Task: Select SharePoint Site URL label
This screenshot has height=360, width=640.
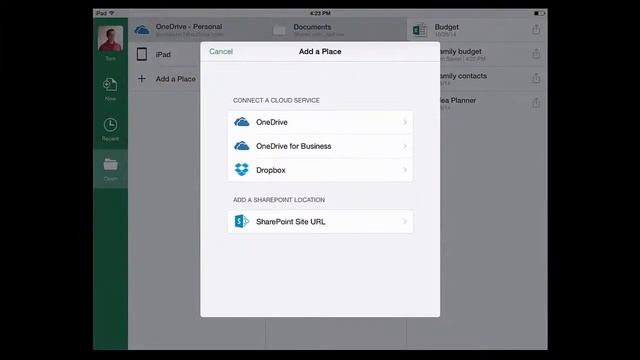Action: [291, 222]
